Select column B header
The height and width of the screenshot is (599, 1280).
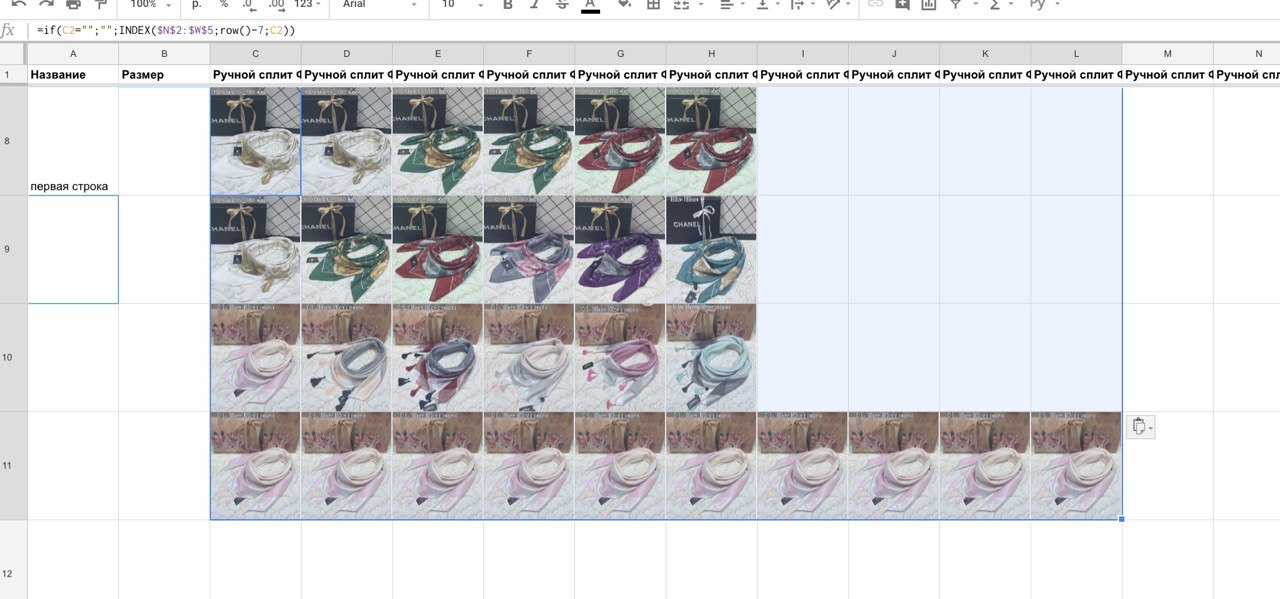coord(164,53)
